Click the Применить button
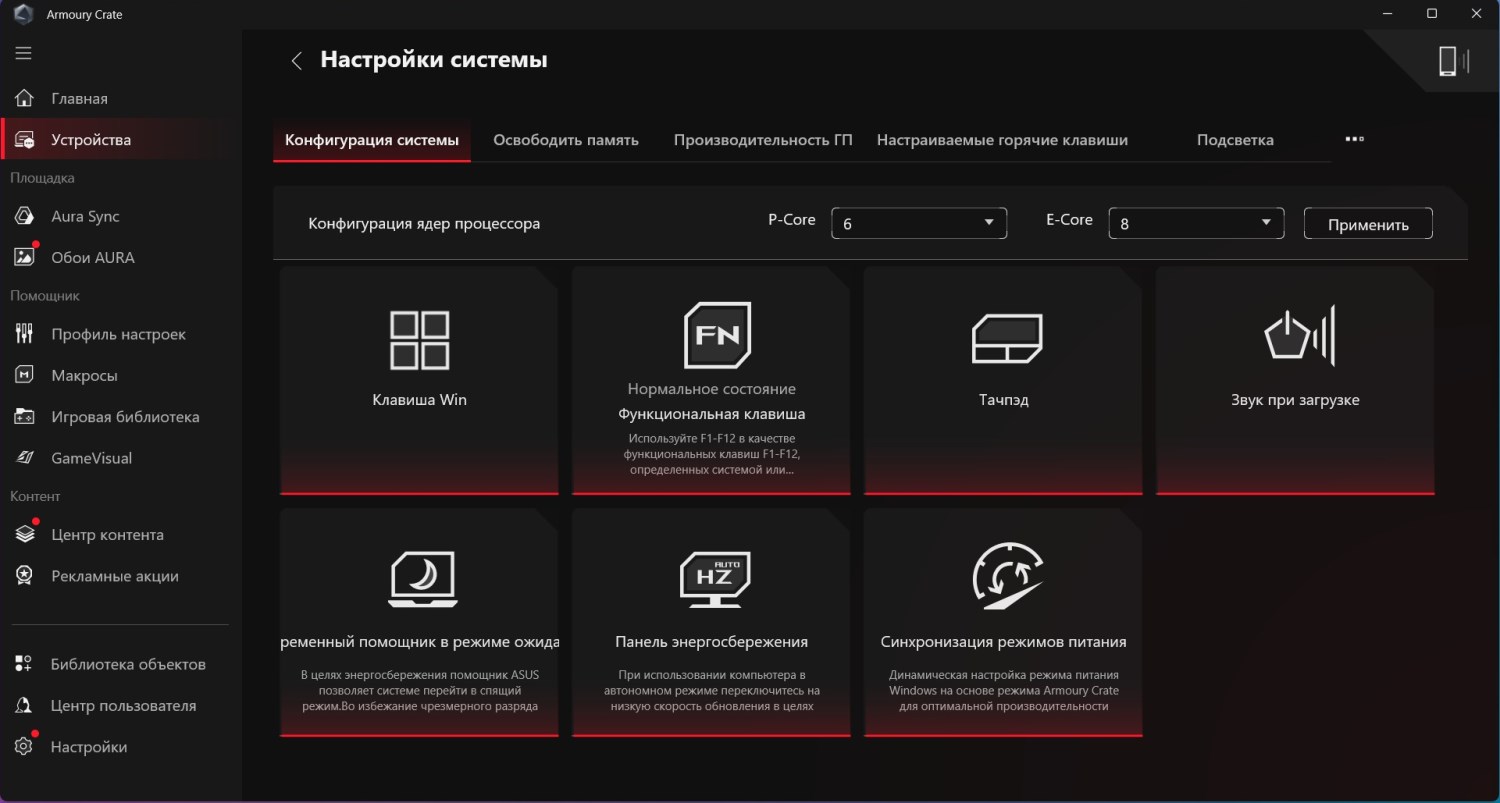This screenshot has width=1500, height=803. [1367, 224]
